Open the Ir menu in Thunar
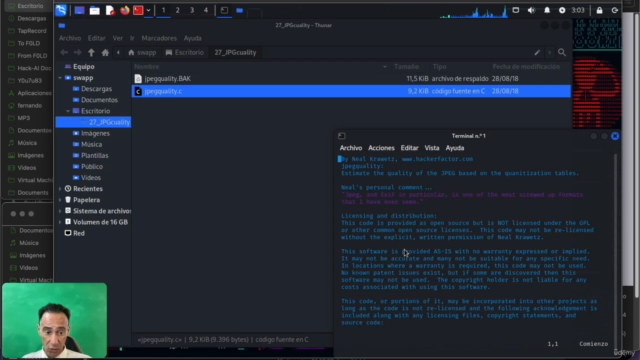Image resolution: width=640 pixels, height=360 pixels. (x=132, y=38)
